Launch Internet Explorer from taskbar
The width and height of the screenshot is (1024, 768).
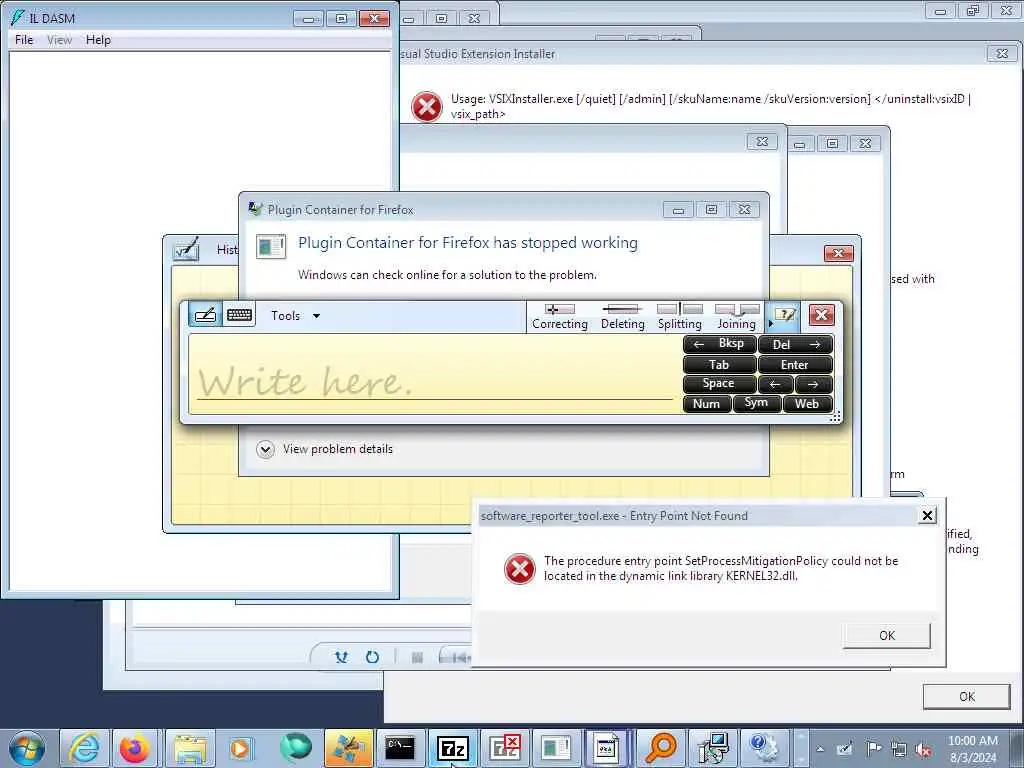[x=84, y=748]
